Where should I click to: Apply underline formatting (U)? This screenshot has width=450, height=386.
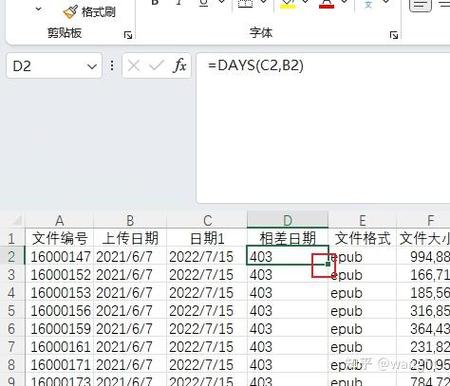[x=203, y=3]
